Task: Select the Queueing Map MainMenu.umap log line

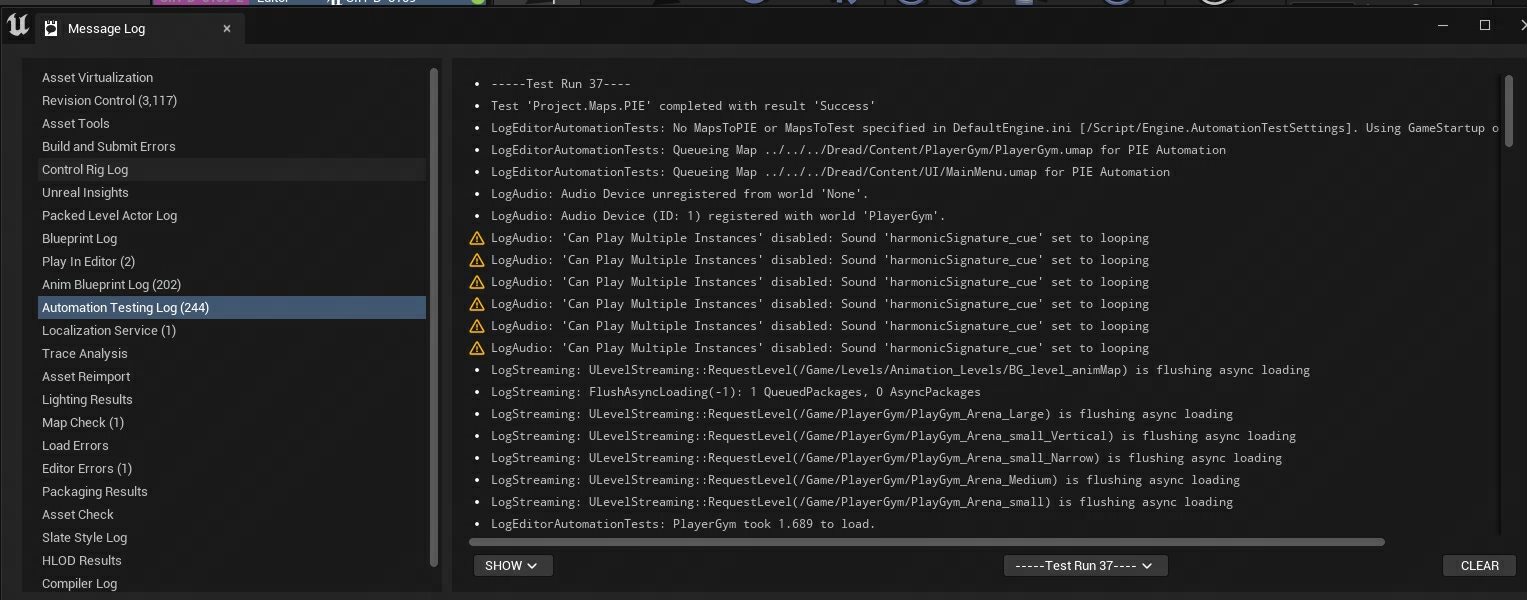Action: tap(830, 172)
